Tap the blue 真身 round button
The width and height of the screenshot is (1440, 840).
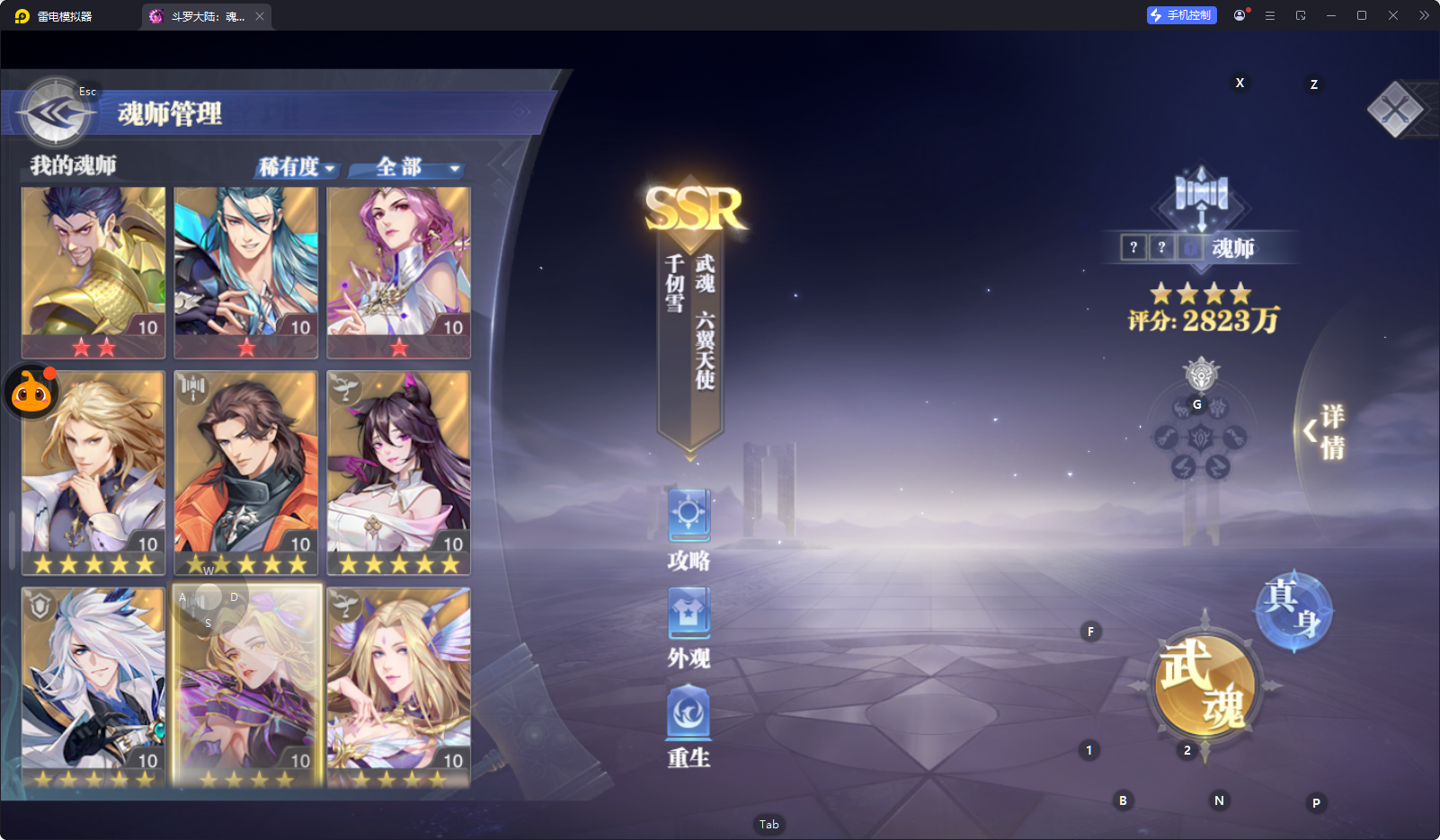[1293, 611]
